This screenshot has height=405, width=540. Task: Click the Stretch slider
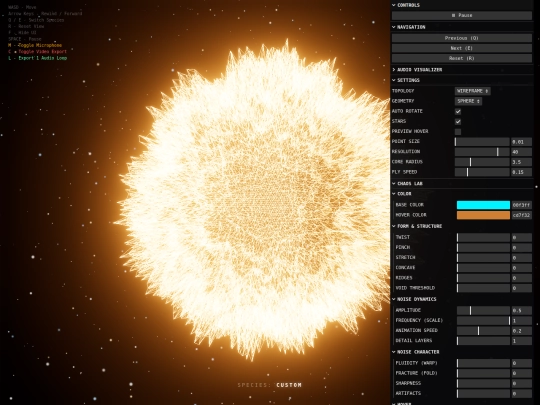tap(483, 258)
